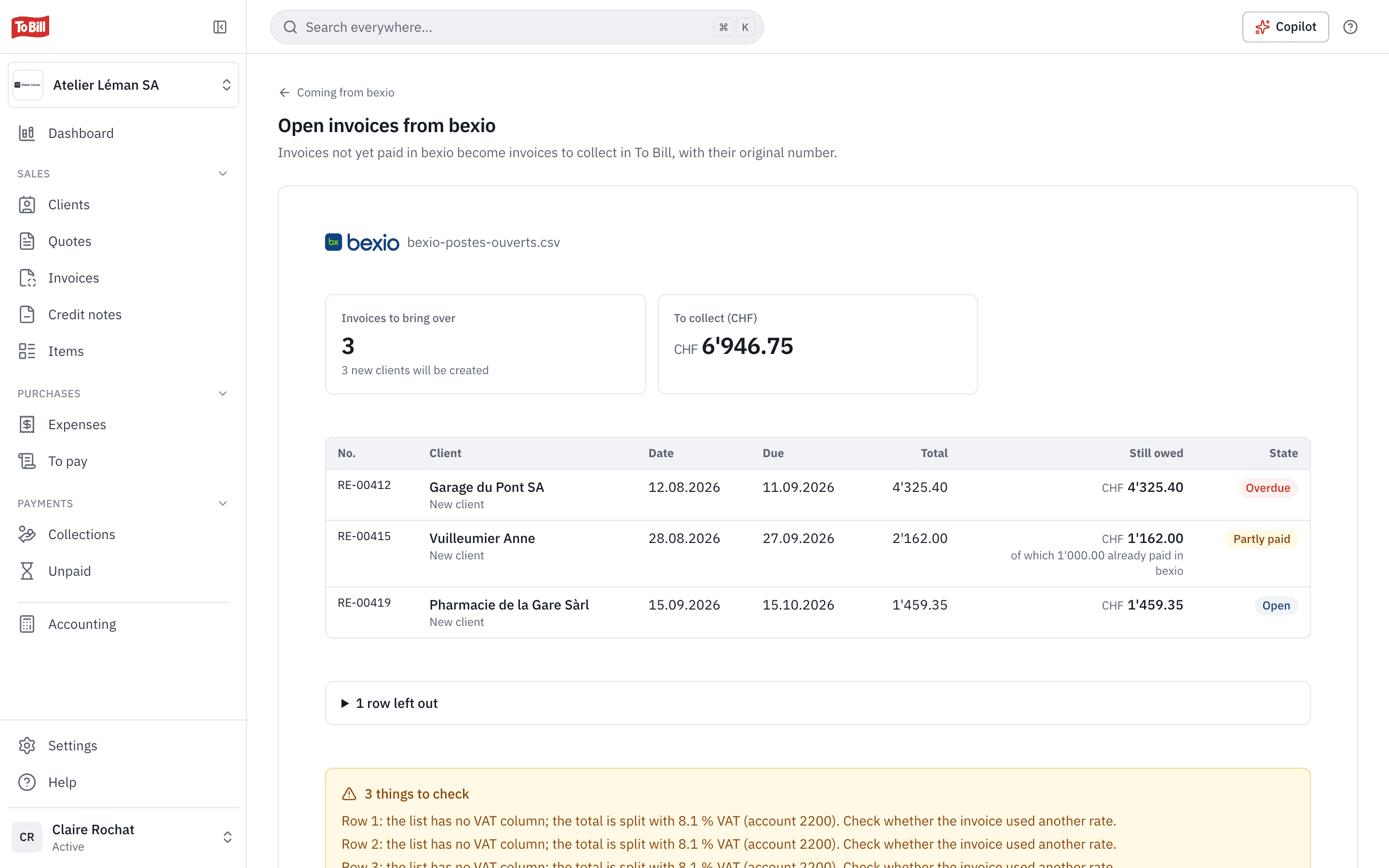
Task: Open the Atelier Léman SA company switcher
Action: click(x=123, y=85)
